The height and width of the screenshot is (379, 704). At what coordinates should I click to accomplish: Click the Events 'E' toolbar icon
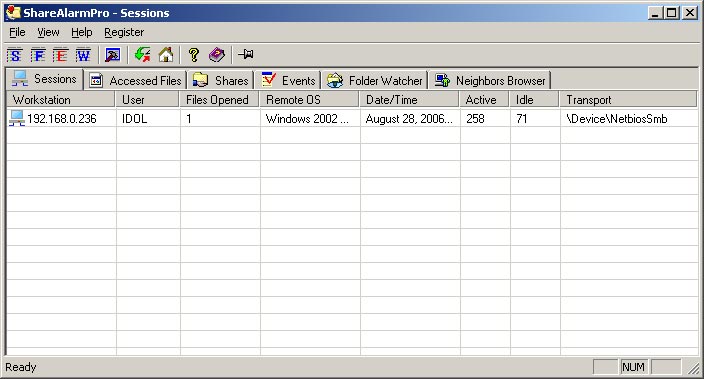pos(60,55)
